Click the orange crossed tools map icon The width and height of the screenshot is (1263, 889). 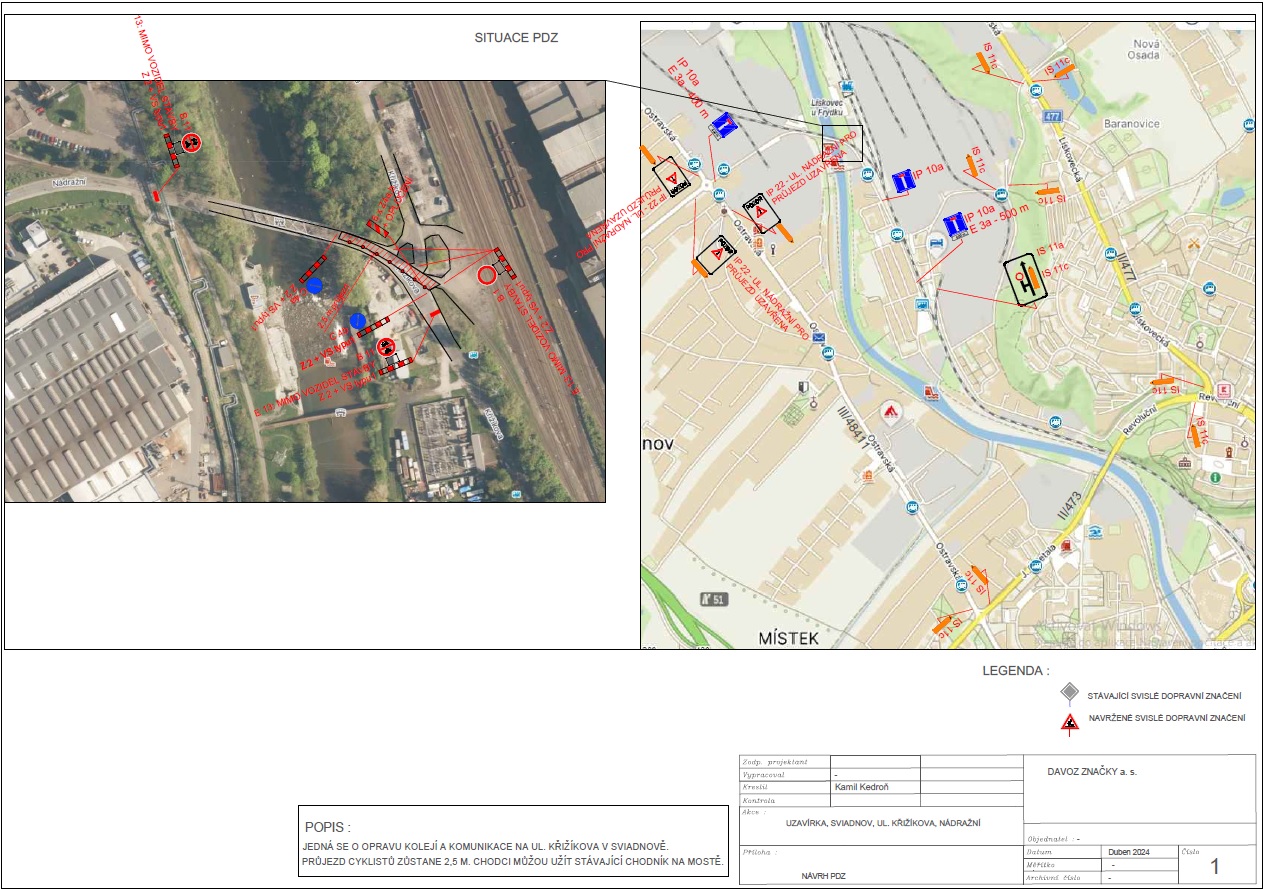tap(1193, 242)
